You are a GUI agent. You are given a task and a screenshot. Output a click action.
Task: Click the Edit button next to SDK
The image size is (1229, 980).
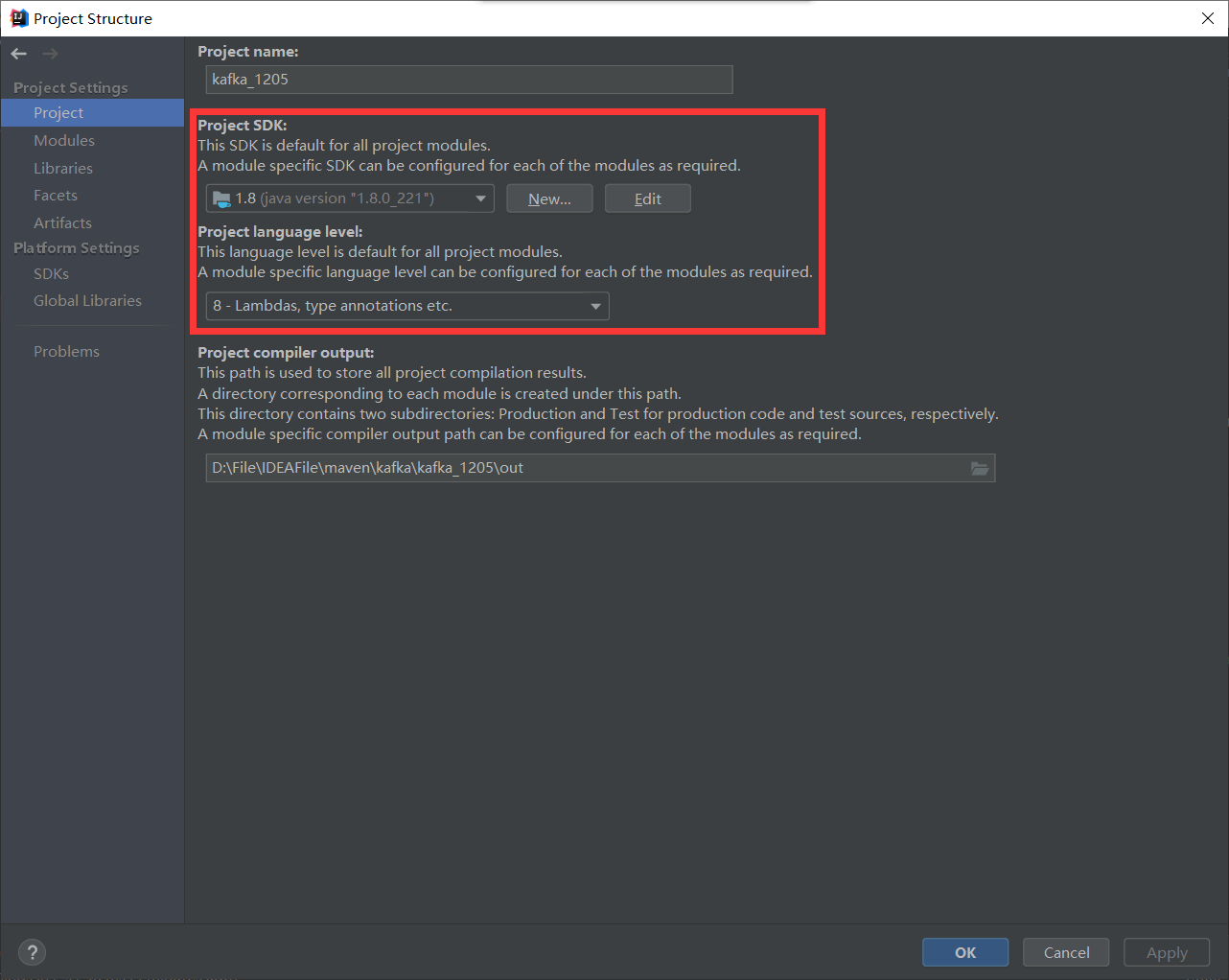647,198
